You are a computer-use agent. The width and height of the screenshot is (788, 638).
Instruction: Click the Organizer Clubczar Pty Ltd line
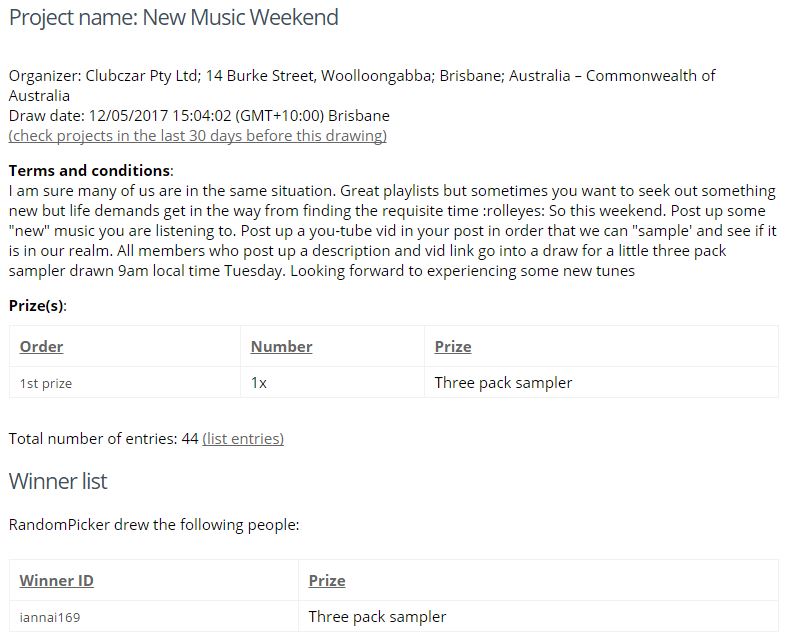[362, 85]
